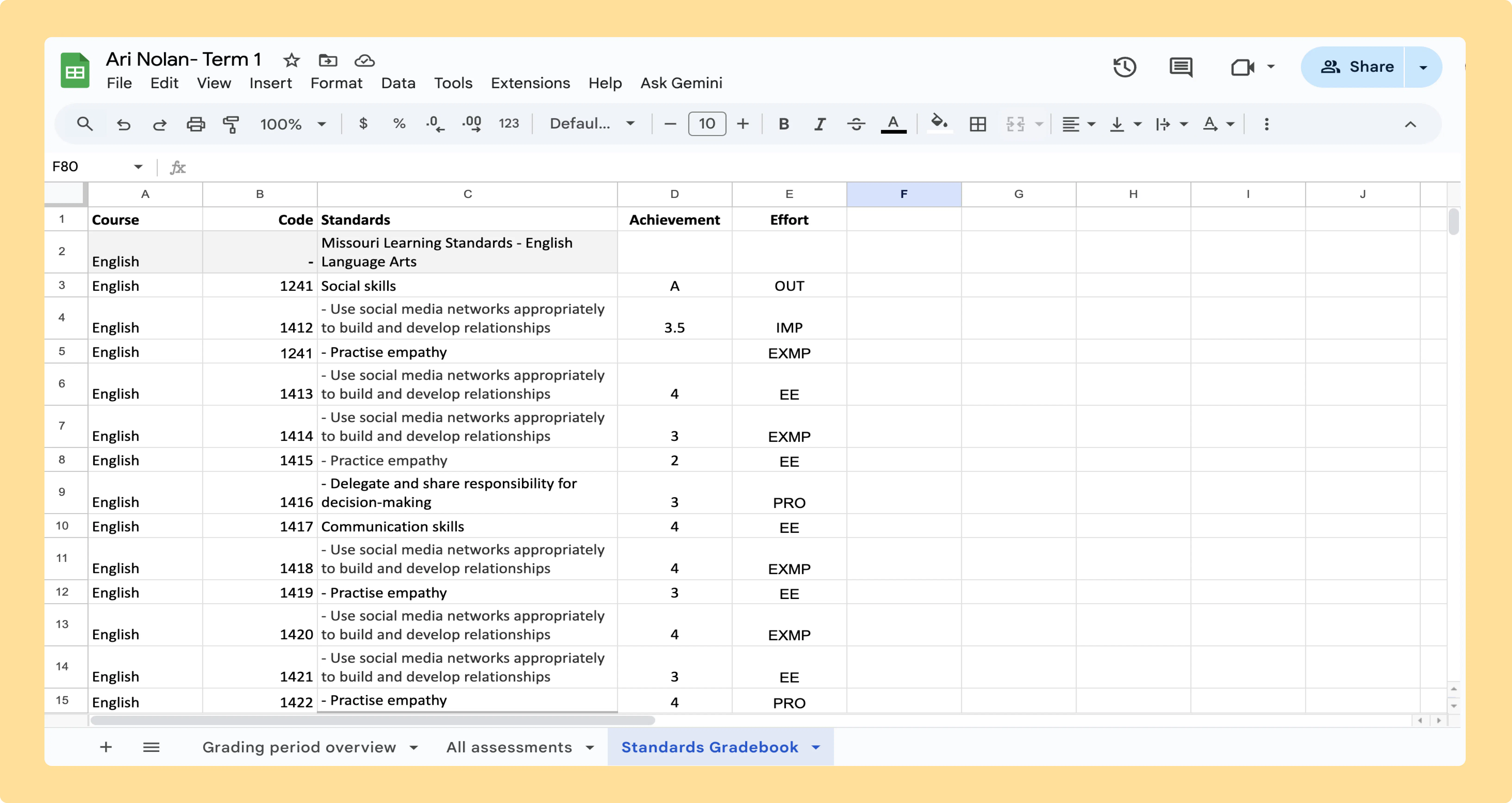Show the all sheets list
The width and height of the screenshot is (1512, 803).
pos(151,747)
